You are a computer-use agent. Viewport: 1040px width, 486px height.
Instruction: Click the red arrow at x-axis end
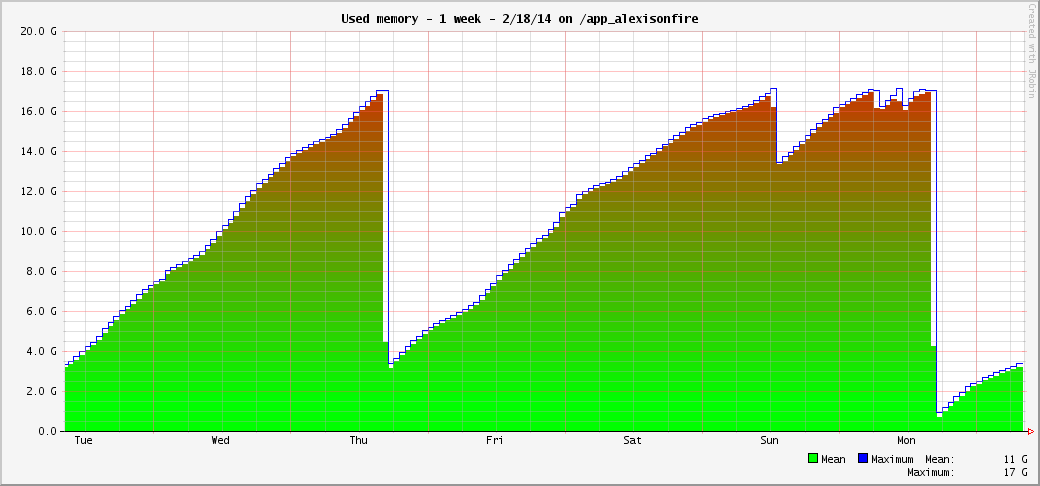(1030, 432)
